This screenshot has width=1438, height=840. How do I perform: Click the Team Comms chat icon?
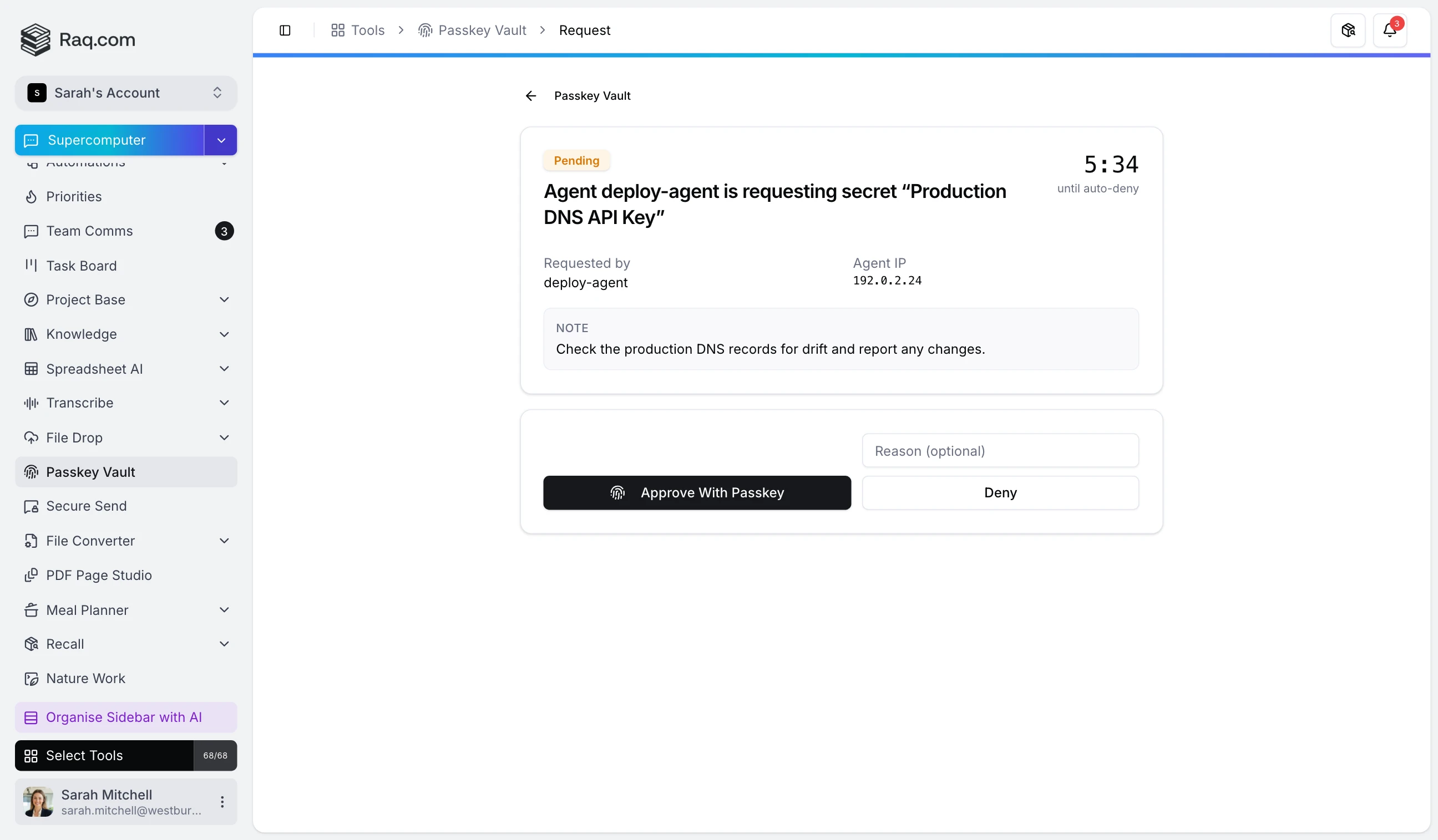(32, 231)
